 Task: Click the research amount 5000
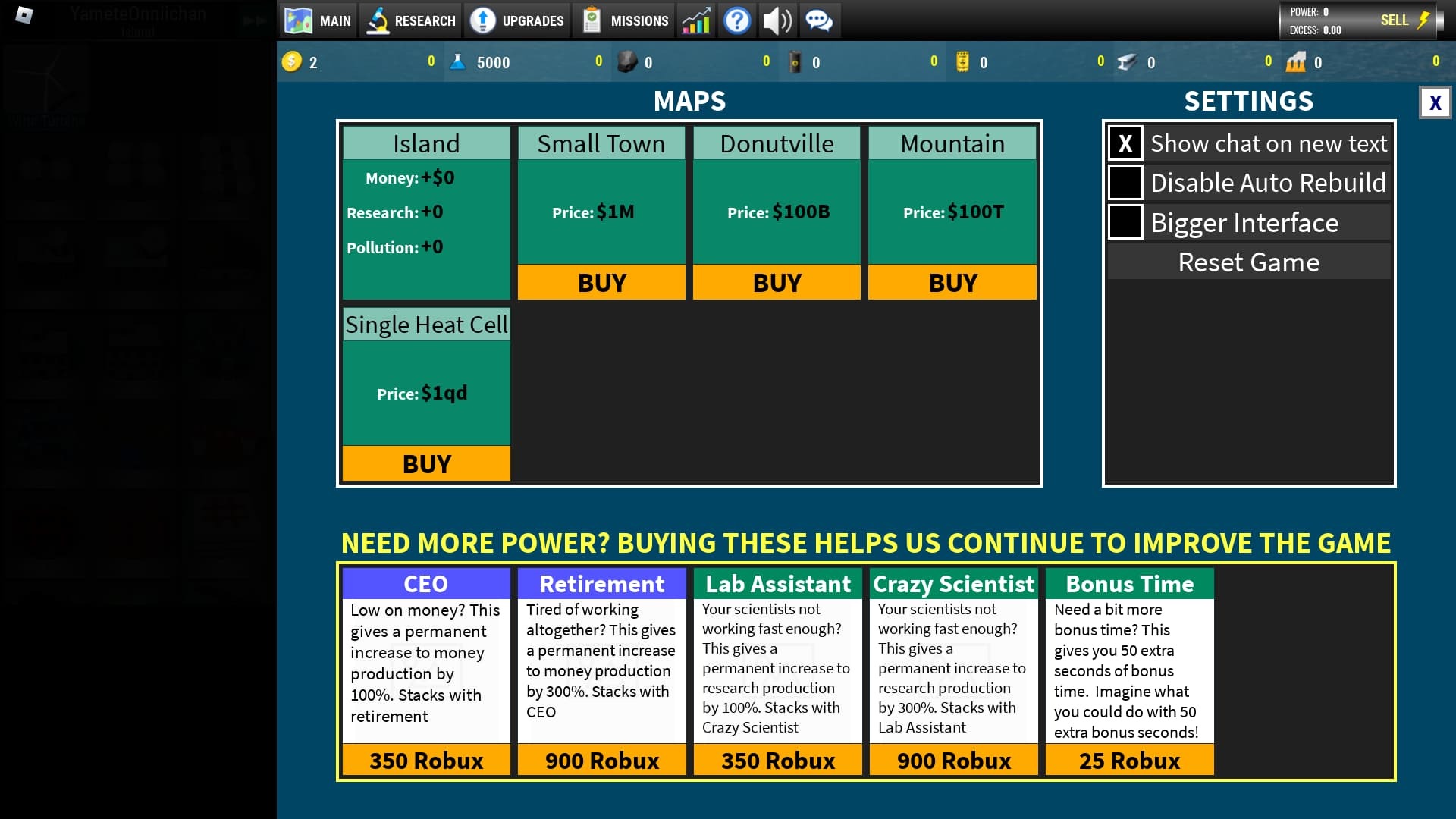(x=493, y=63)
